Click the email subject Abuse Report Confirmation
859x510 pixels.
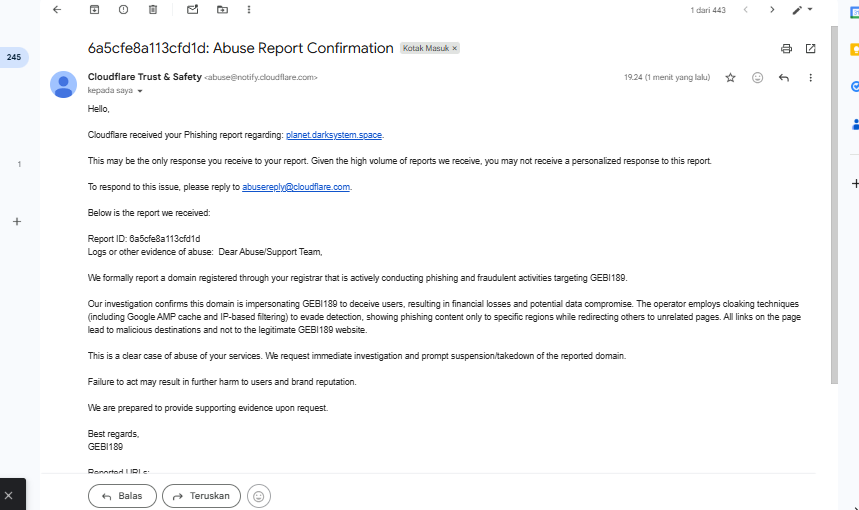[x=240, y=48]
